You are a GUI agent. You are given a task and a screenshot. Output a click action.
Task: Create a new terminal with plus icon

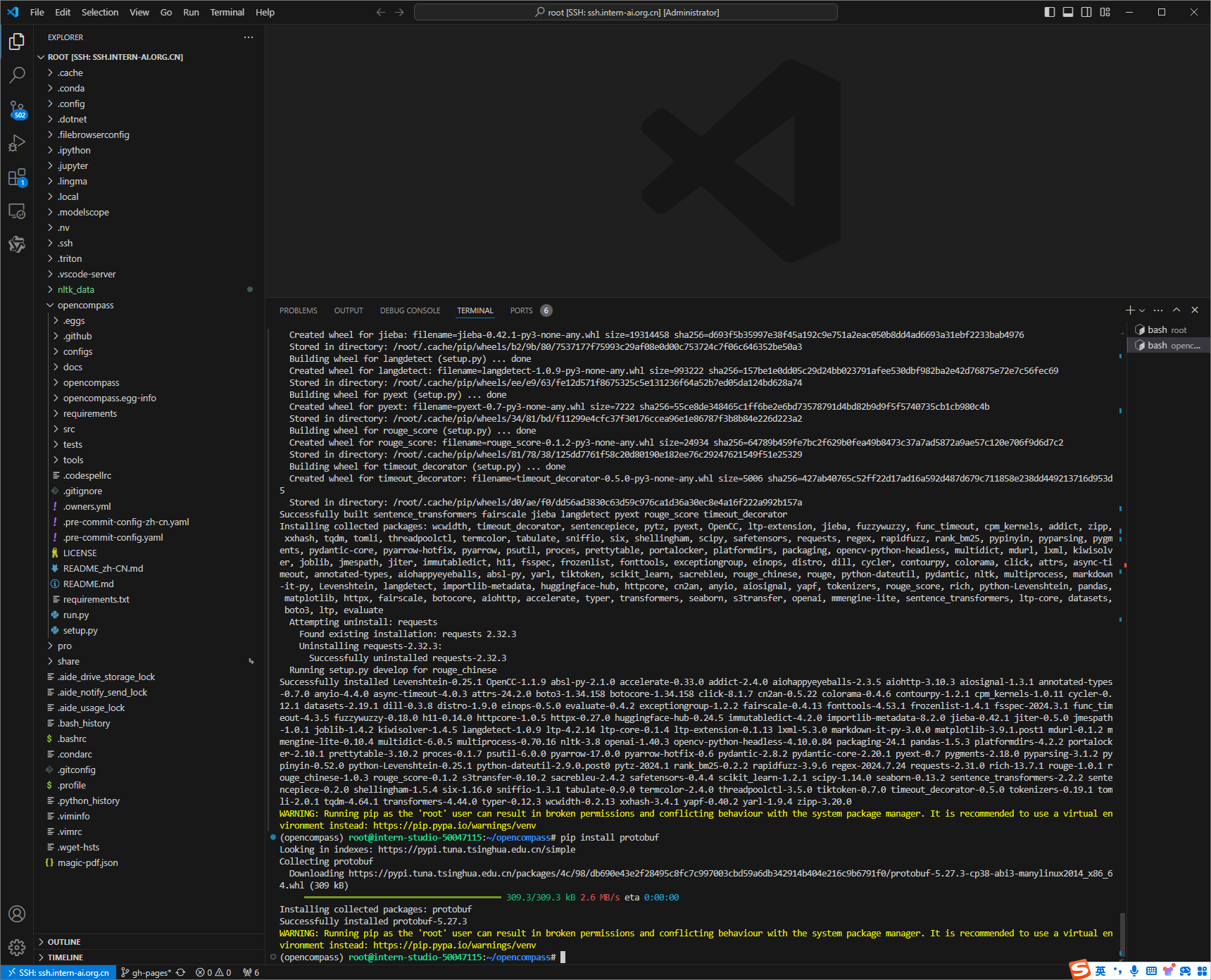(1129, 310)
